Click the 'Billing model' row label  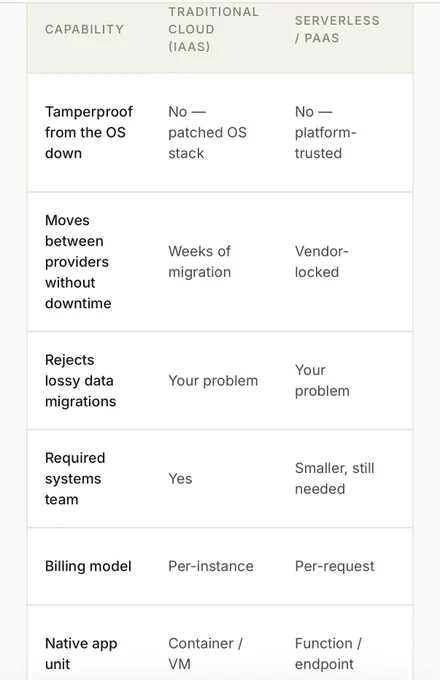coord(88,566)
